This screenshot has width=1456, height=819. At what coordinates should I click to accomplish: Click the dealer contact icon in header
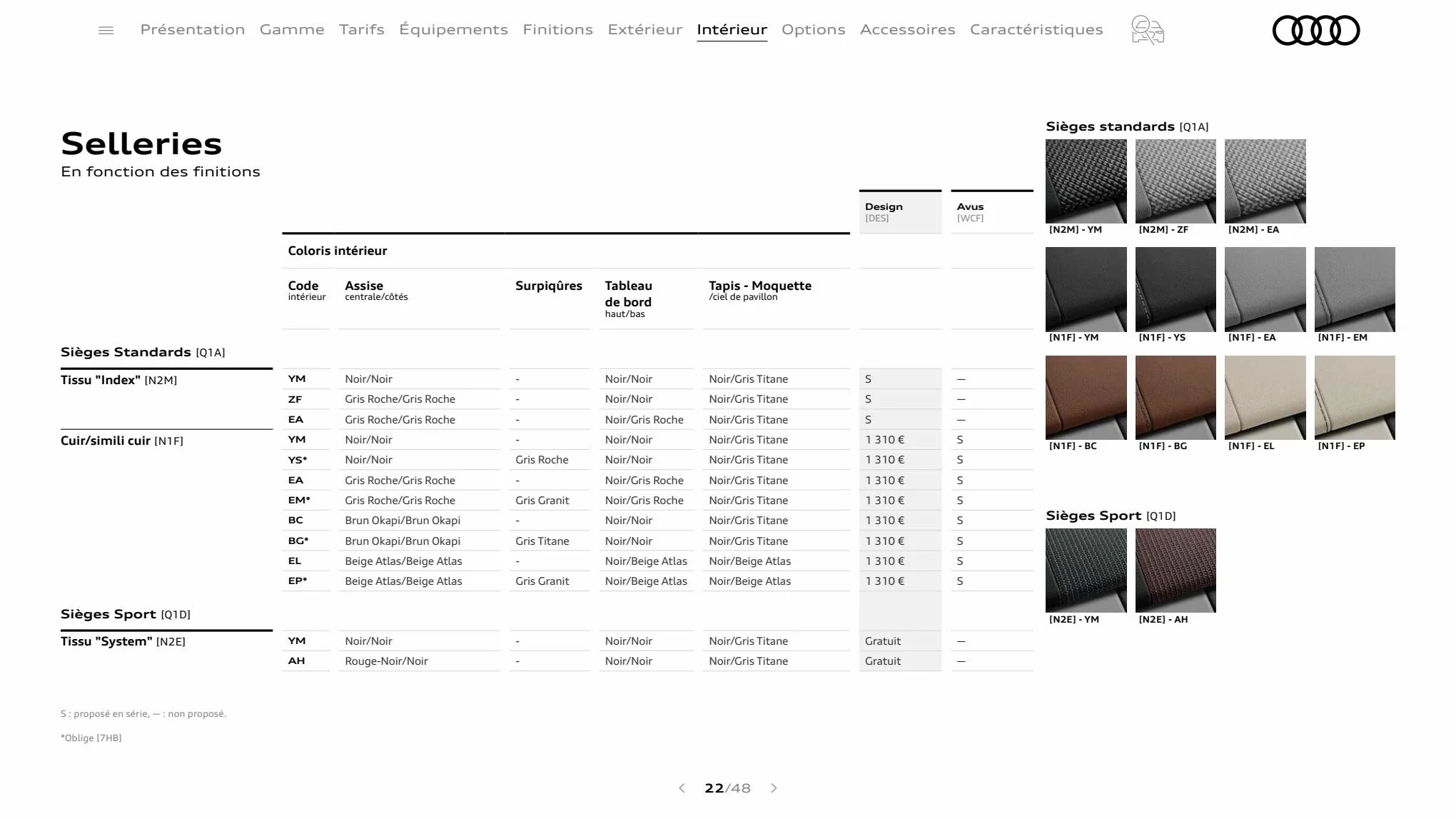point(1148,30)
